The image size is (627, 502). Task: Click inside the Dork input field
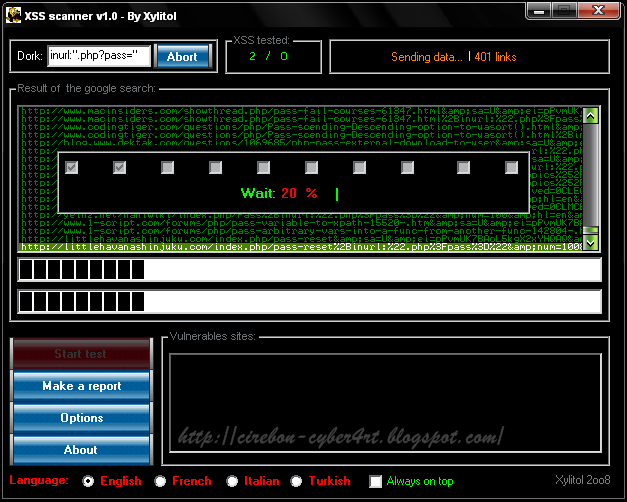pos(99,56)
